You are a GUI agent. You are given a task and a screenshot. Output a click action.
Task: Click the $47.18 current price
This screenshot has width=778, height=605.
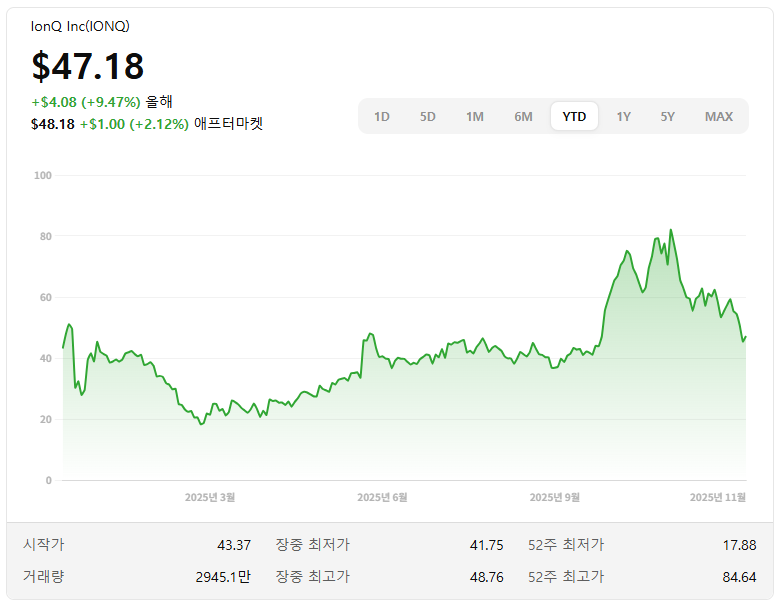88,66
